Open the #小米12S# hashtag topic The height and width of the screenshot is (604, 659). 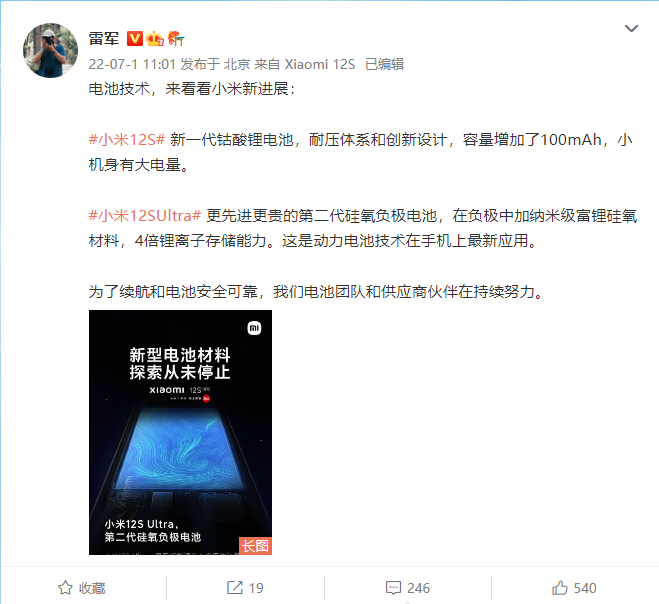[x=127, y=140]
